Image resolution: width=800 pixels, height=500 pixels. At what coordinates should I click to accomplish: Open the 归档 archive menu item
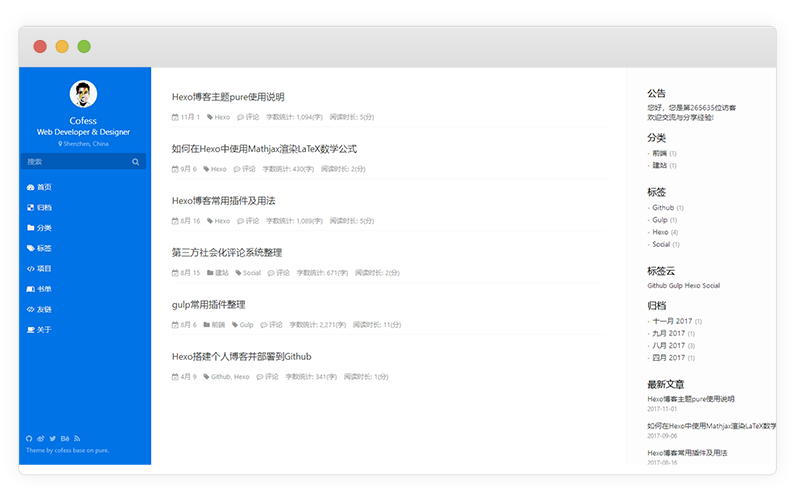point(39,208)
